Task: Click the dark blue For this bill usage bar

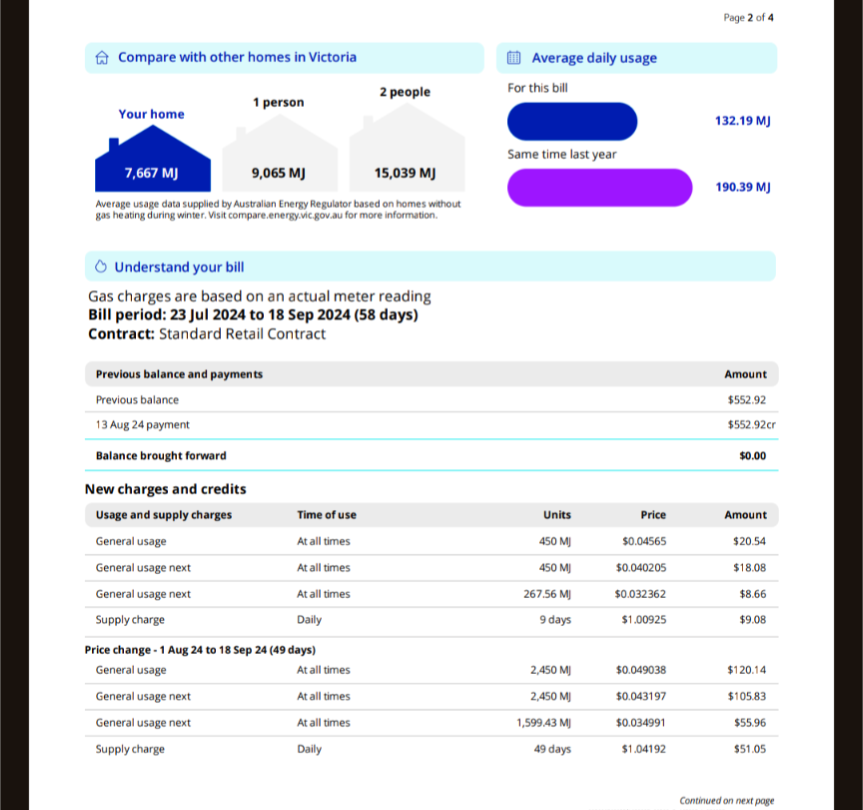Action: click(572, 121)
